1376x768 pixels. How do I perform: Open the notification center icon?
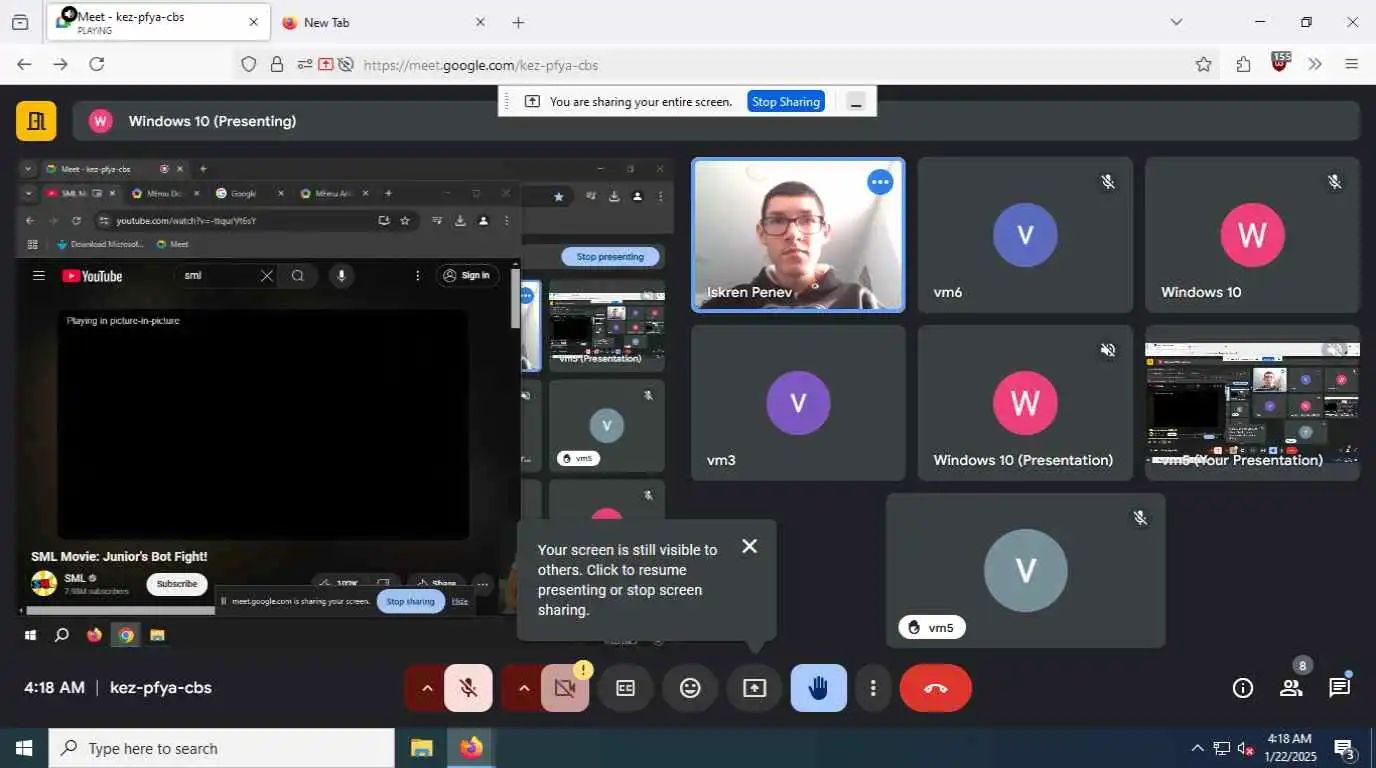(1344, 748)
